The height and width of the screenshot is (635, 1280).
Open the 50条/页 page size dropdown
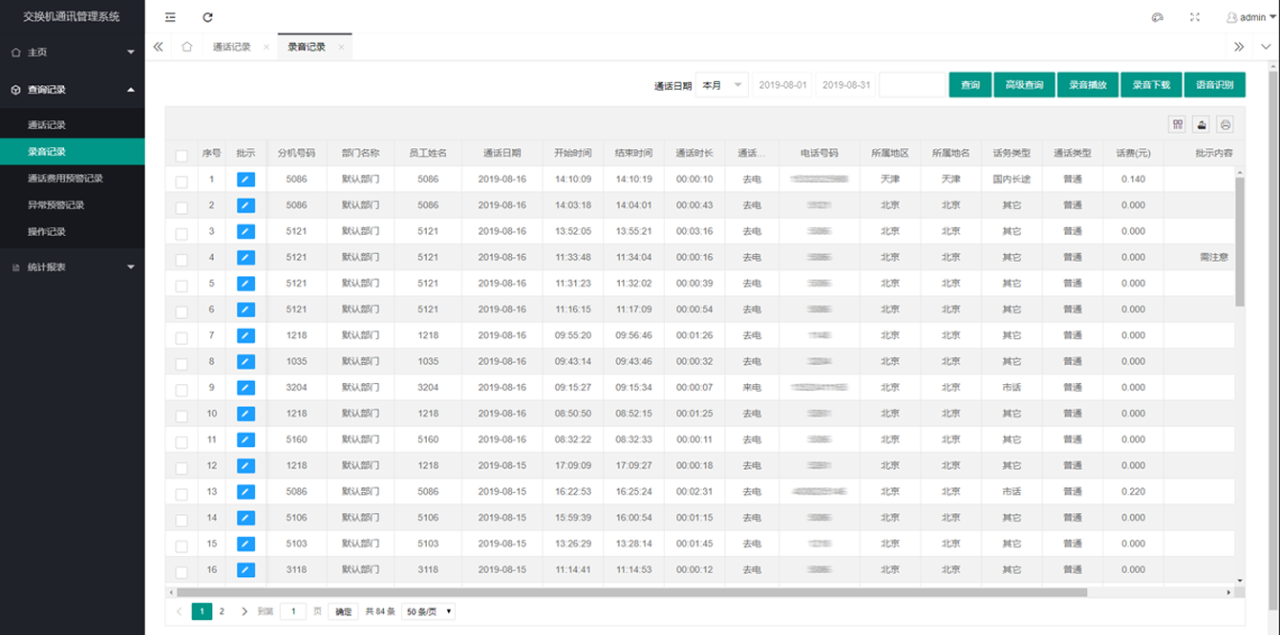point(428,611)
